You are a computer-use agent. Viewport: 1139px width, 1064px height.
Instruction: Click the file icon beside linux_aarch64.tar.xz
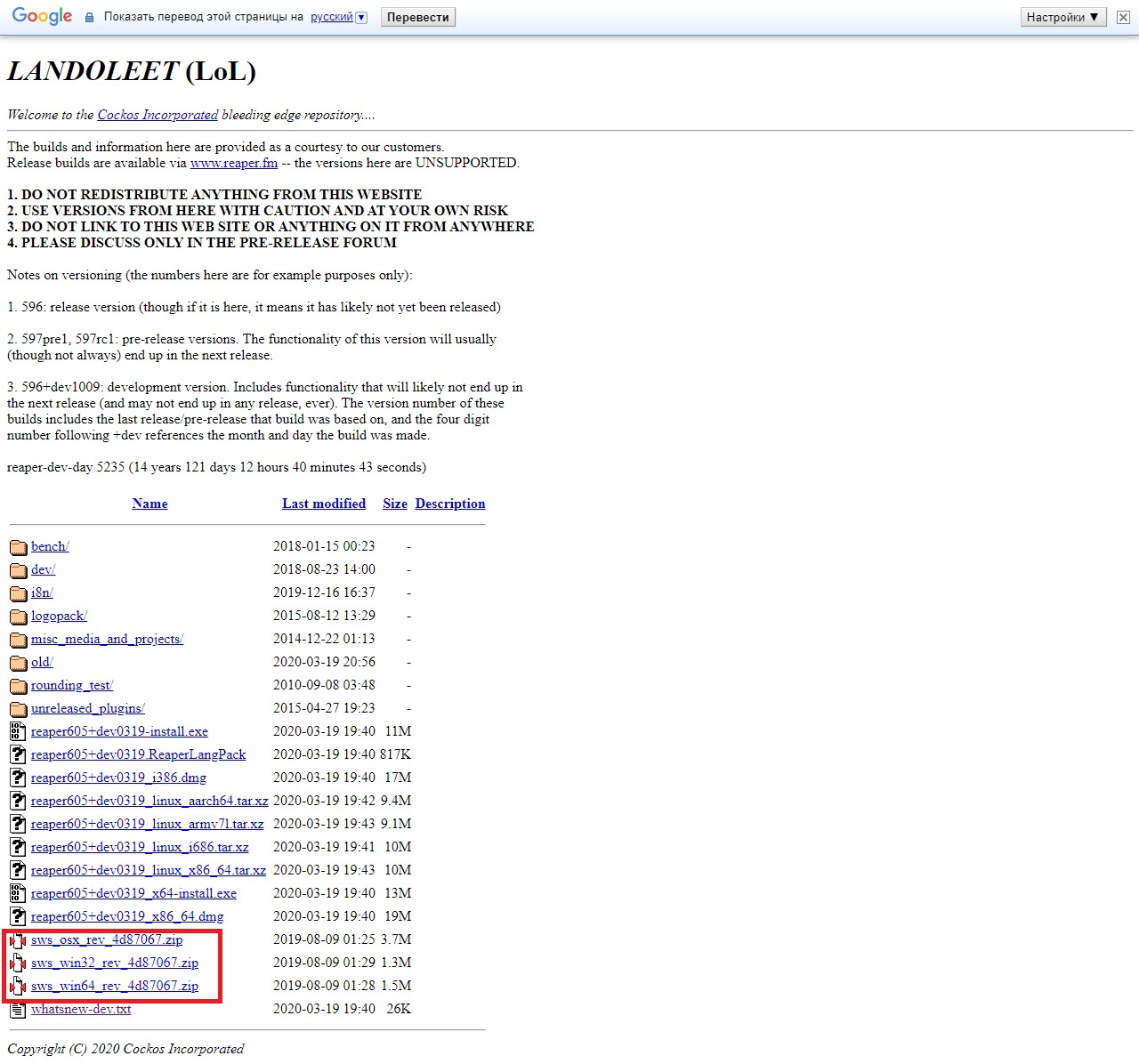pos(18,801)
